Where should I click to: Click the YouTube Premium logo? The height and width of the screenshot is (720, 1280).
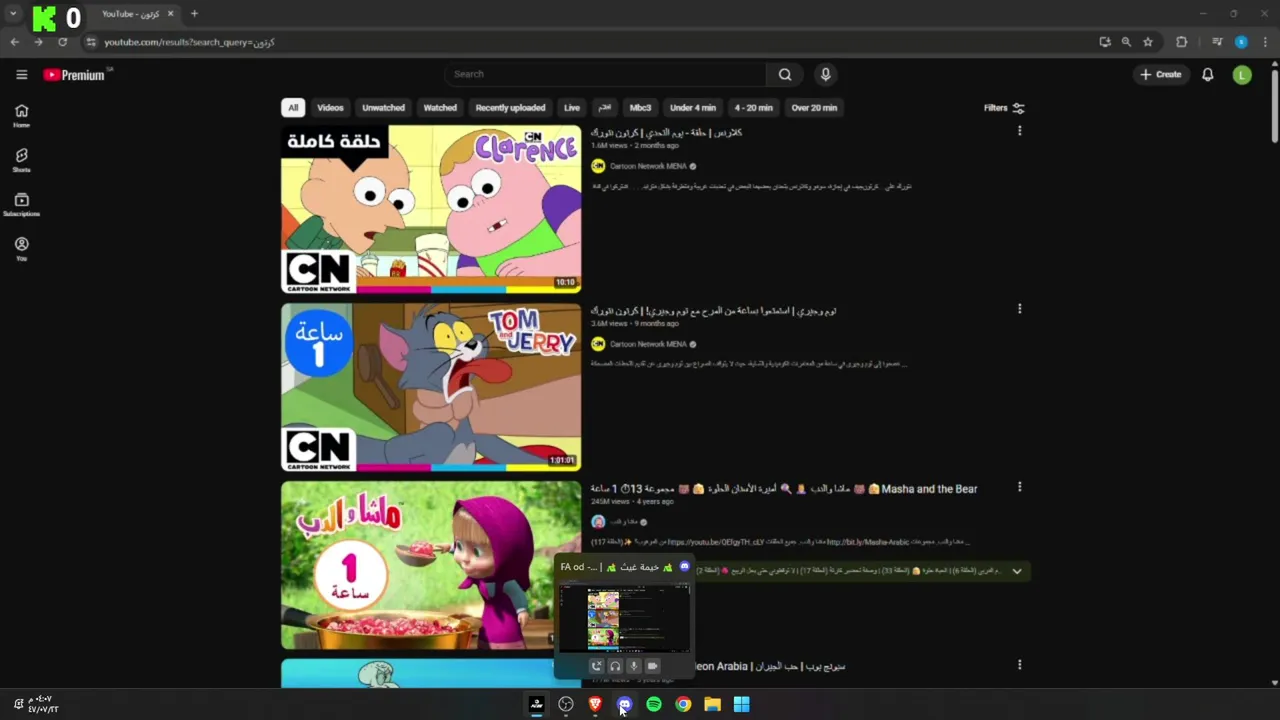point(74,75)
